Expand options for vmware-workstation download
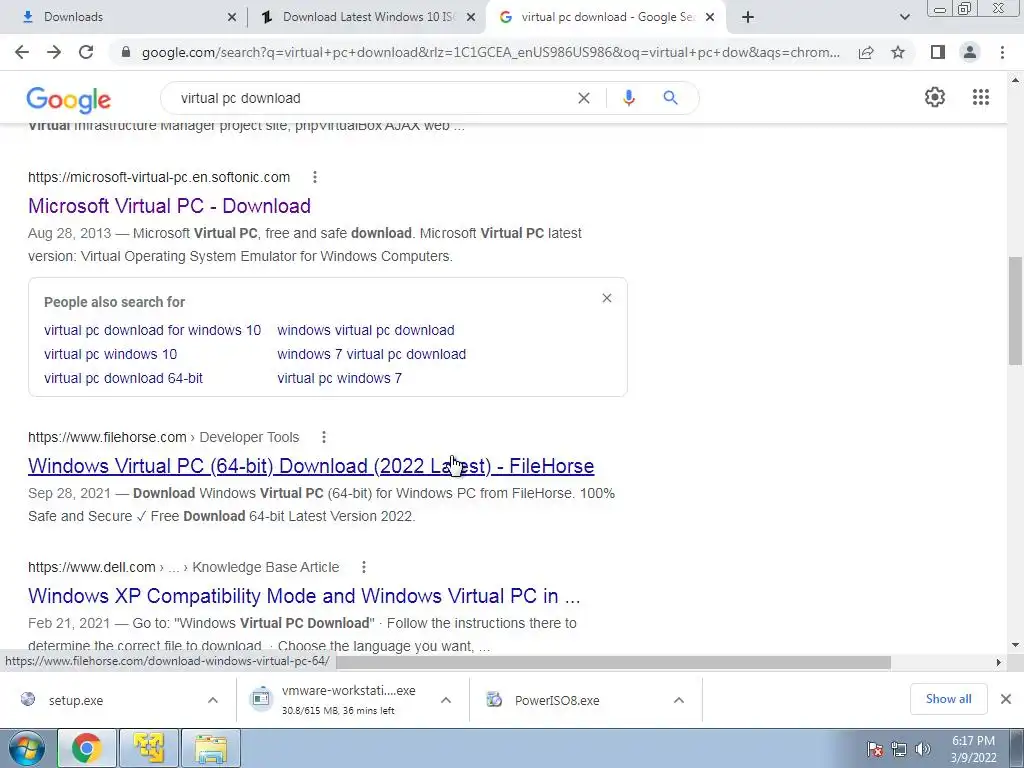Screen dimensions: 1024x768 446,700
